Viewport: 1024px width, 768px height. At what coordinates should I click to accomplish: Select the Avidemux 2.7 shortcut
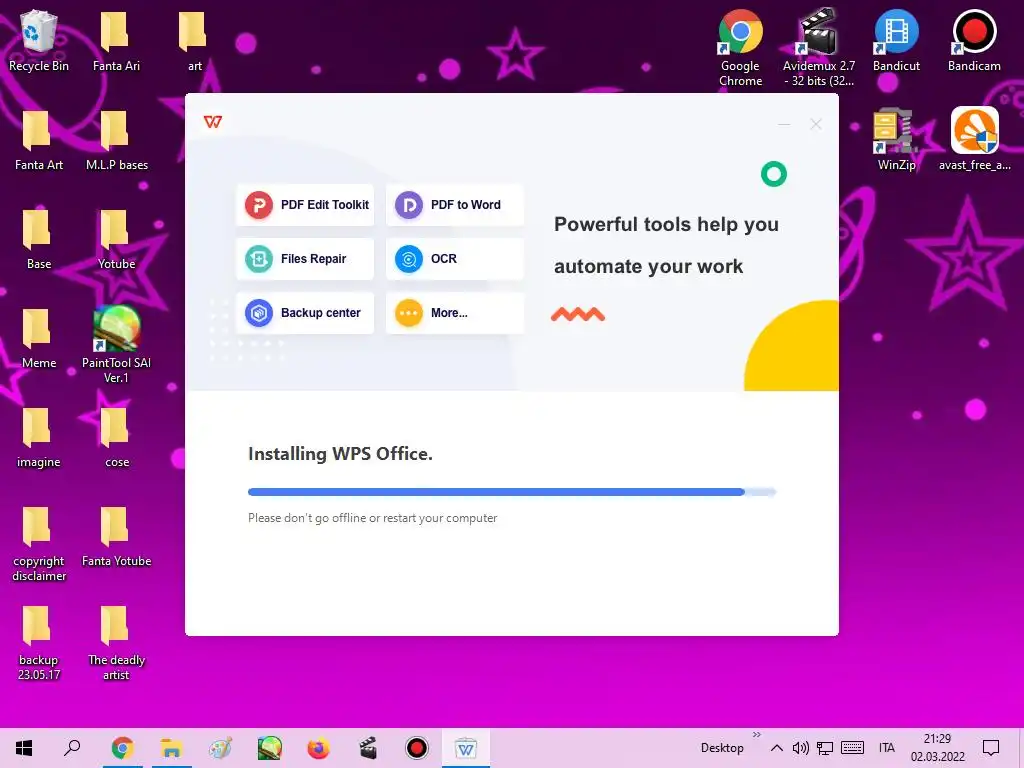pos(818,48)
